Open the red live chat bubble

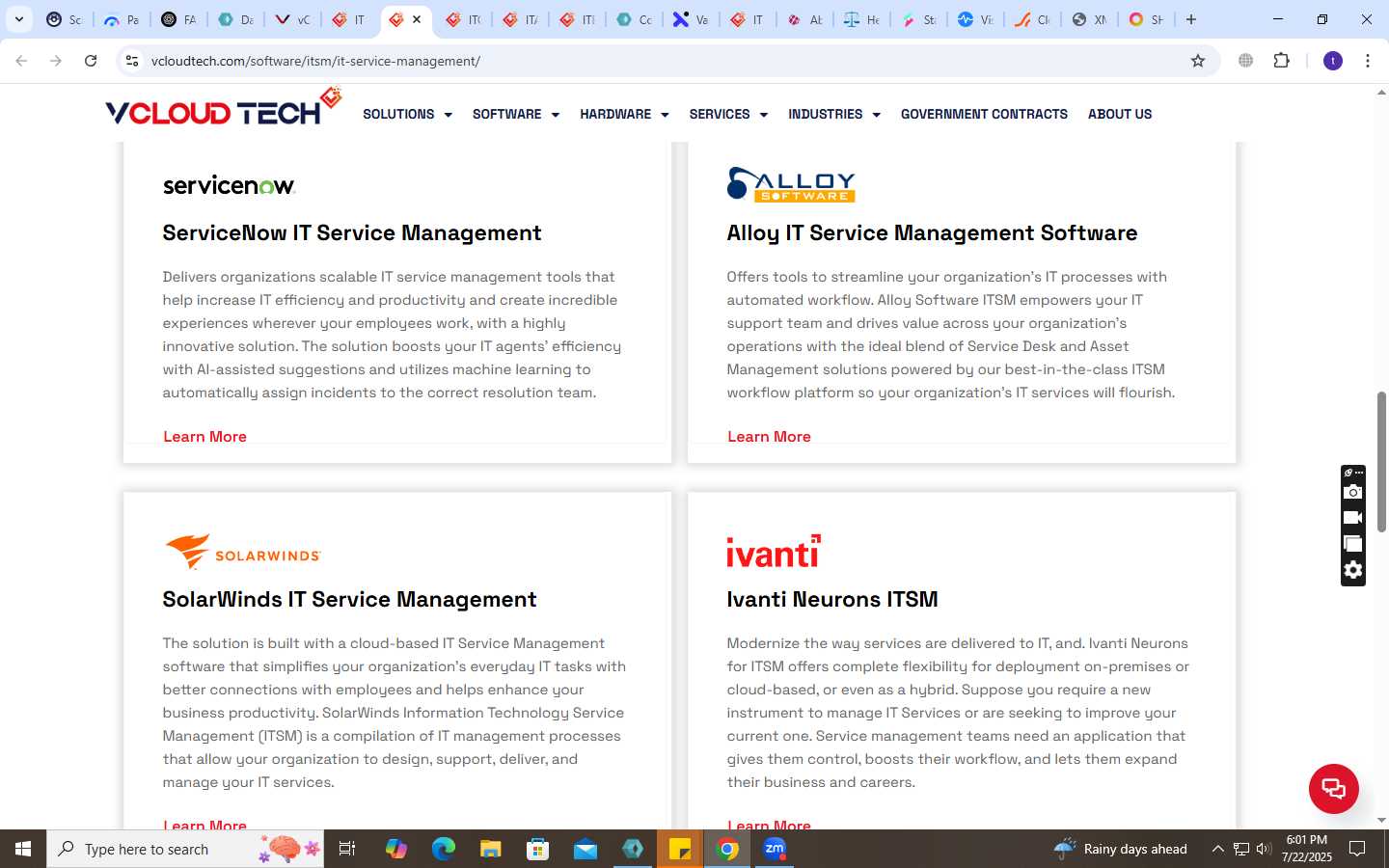(1333, 788)
